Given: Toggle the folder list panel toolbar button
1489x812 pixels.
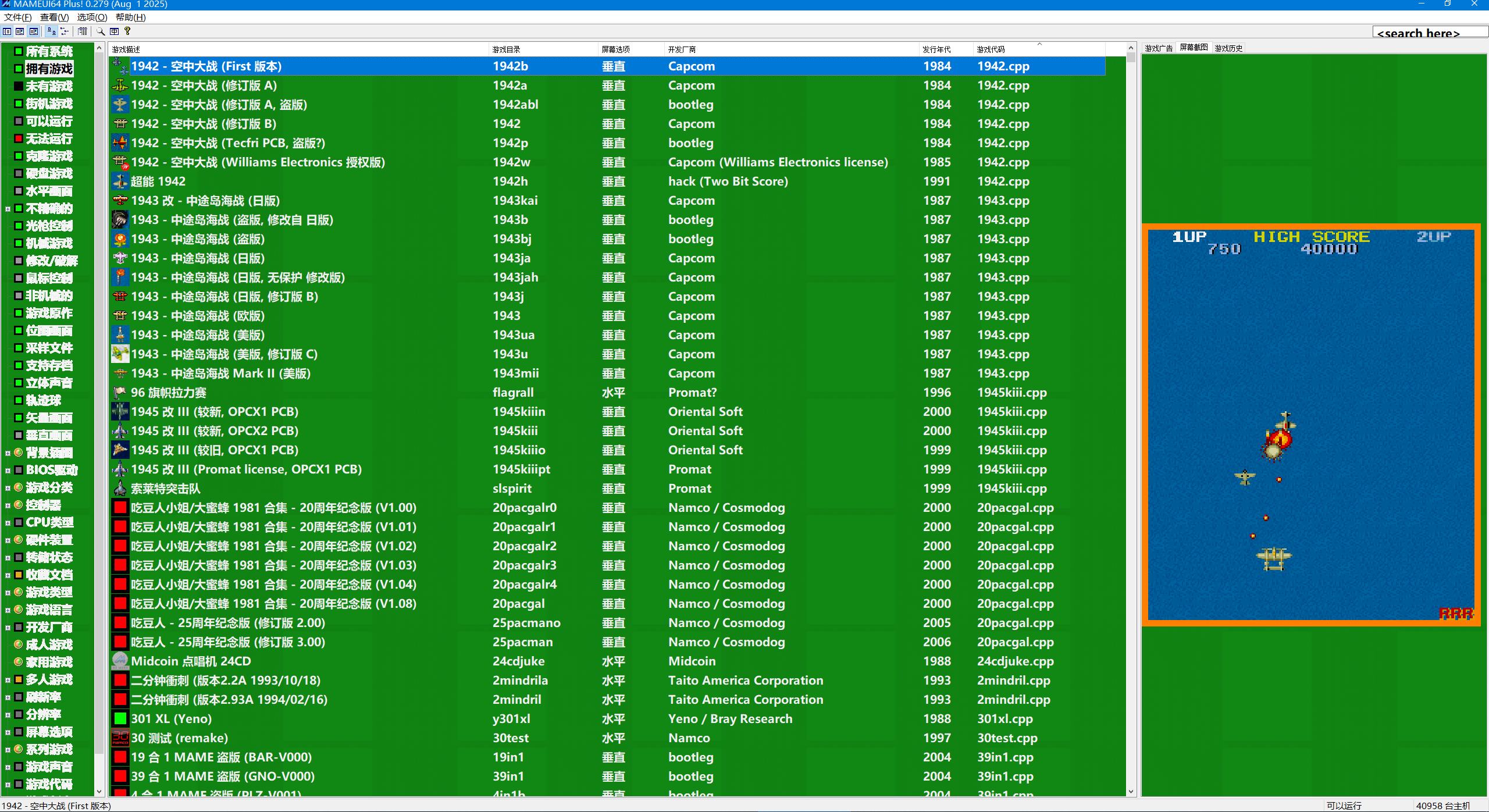Looking at the screenshot, I should click(7, 31).
